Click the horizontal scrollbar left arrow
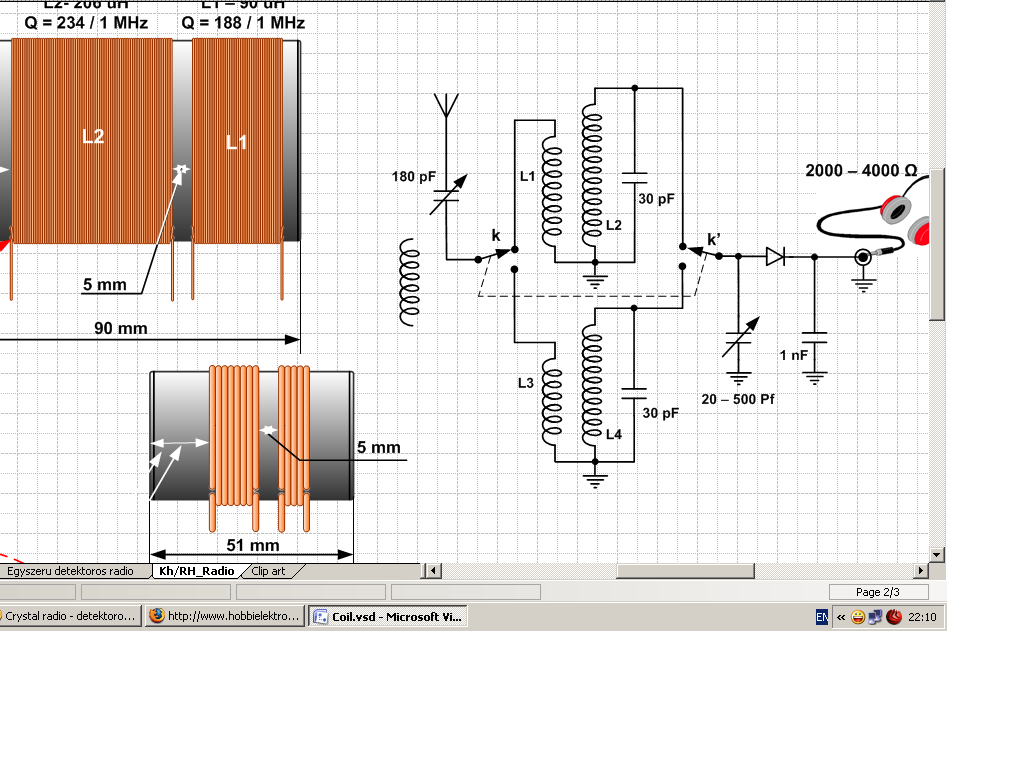The height and width of the screenshot is (768, 1024). point(432,571)
